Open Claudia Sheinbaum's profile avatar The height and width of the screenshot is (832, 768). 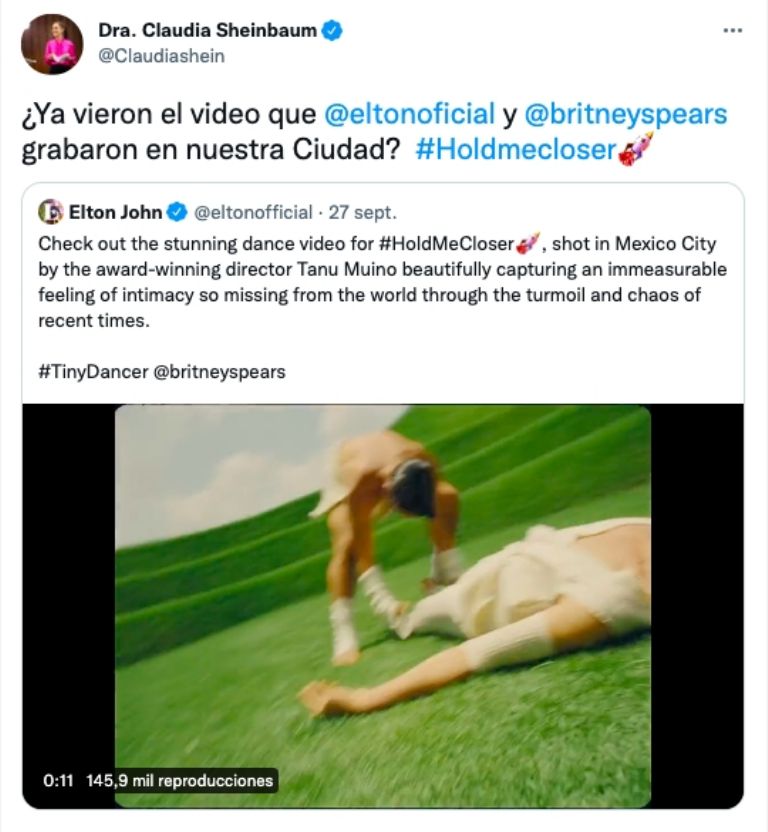tap(52, 44)
